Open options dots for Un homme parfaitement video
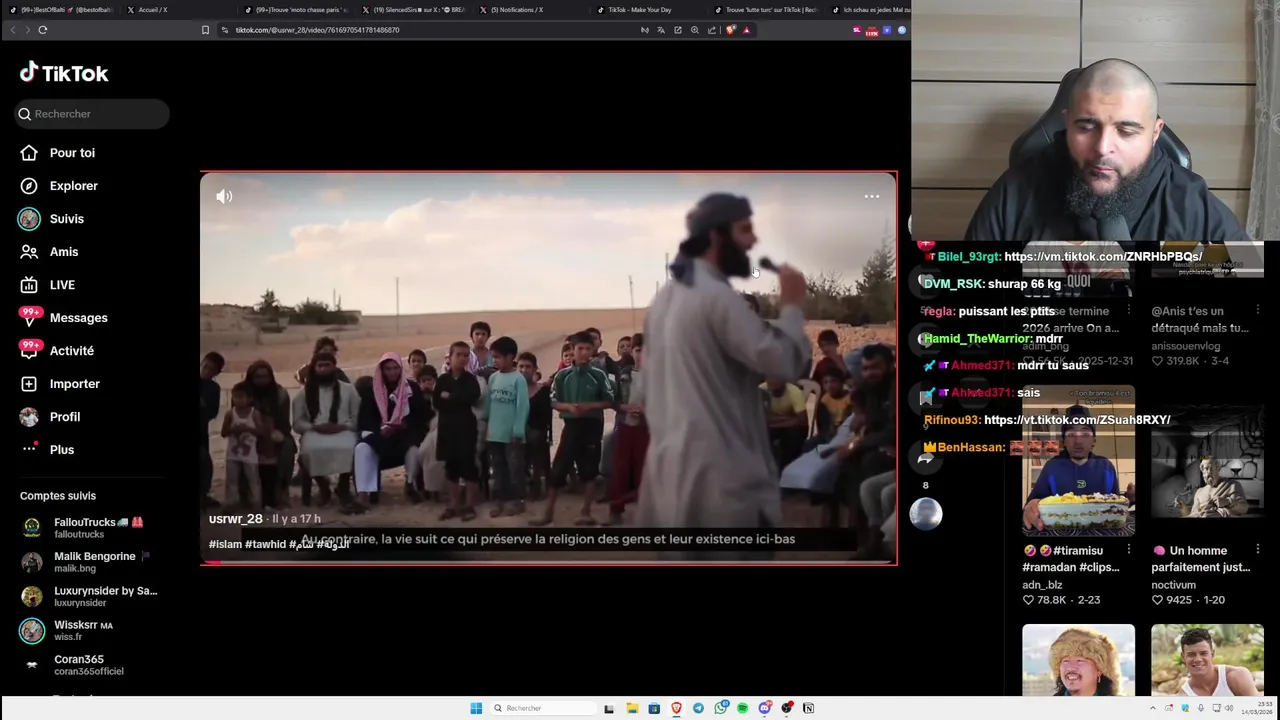 pyautogui.click(x=1258, y=550)
